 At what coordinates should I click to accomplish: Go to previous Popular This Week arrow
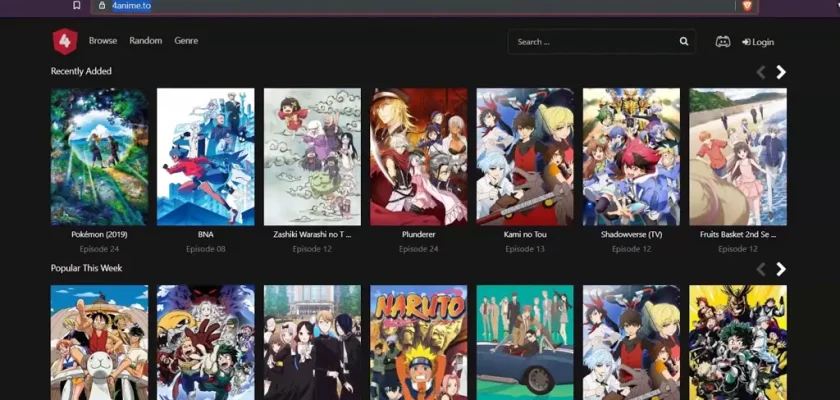click(x=761, y=269)
